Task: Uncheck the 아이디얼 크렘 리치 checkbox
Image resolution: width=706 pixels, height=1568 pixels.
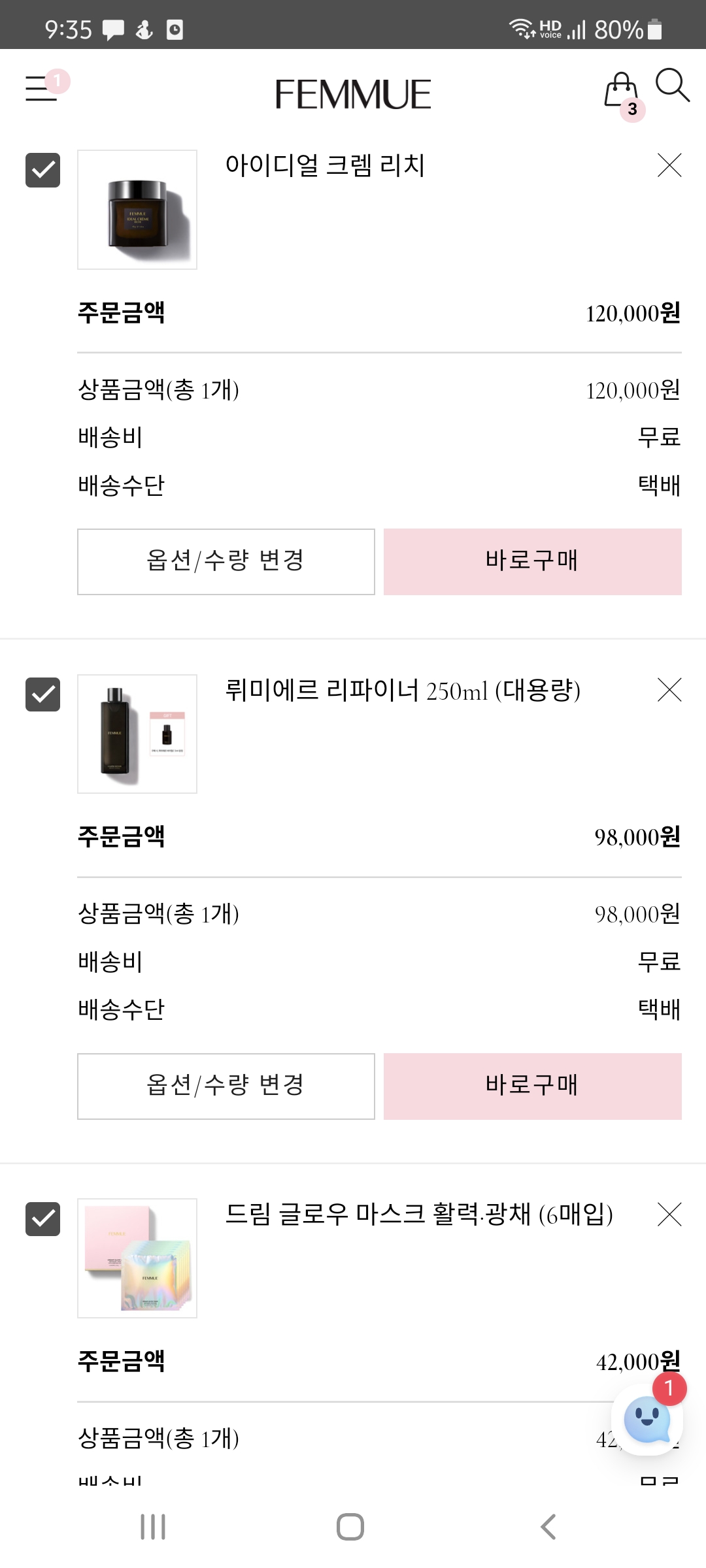Action: point(43,170)
